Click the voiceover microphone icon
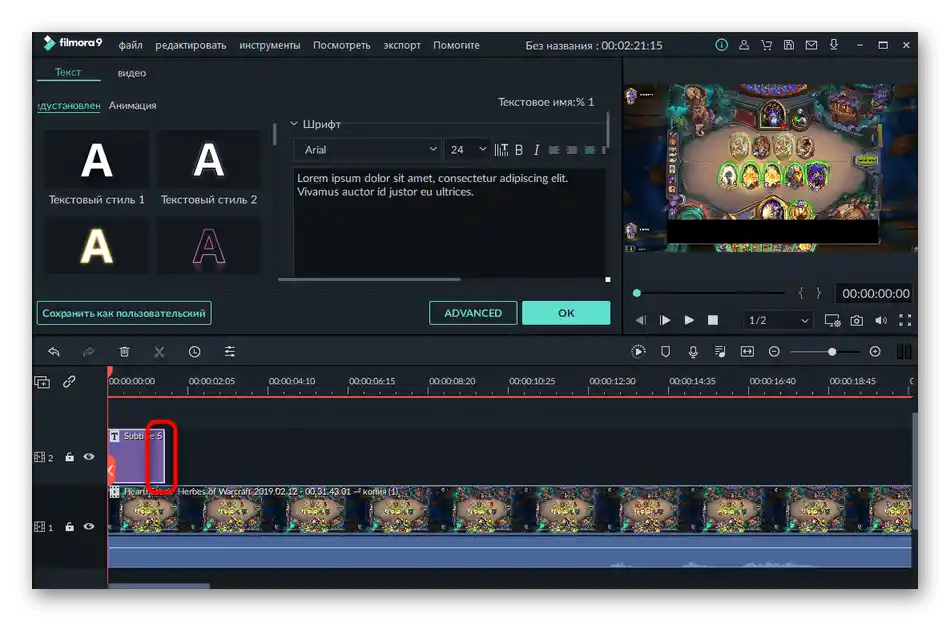The image size is (950, 621). 693,352
